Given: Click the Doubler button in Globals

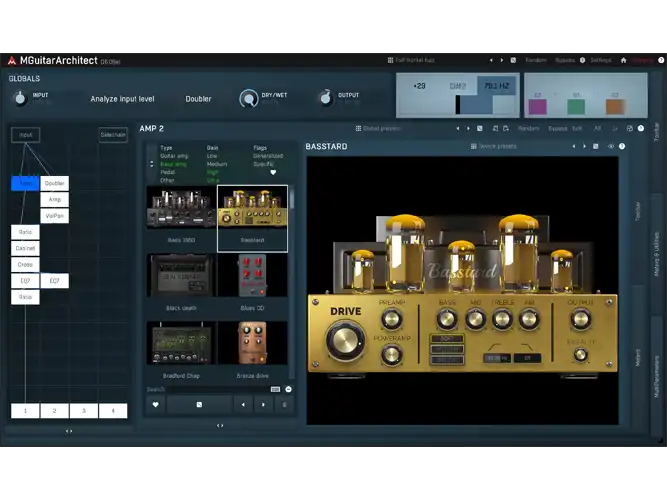Looking at the screenshot, I should tap(198, 99).
